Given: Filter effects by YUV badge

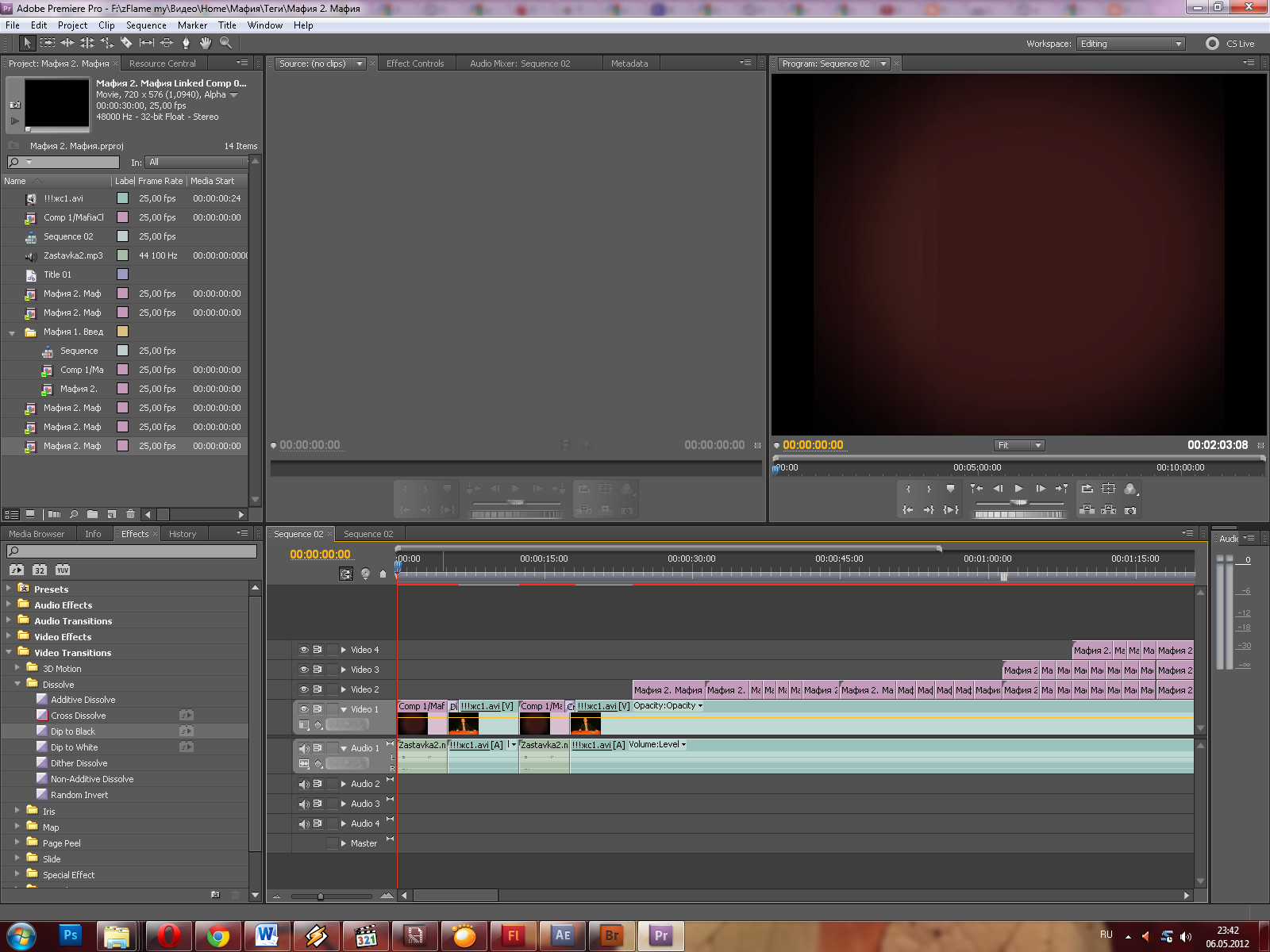Looking at the screenshot, I should [x=63, y=570].
